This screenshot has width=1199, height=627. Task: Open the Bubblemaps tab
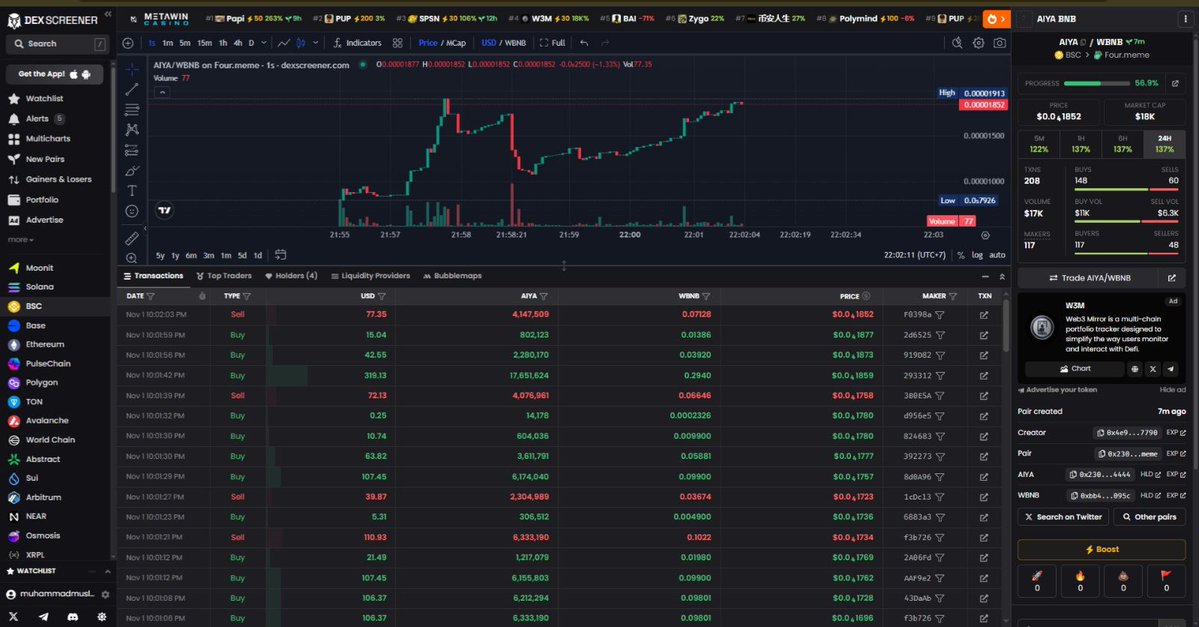(x=453, y=276)
